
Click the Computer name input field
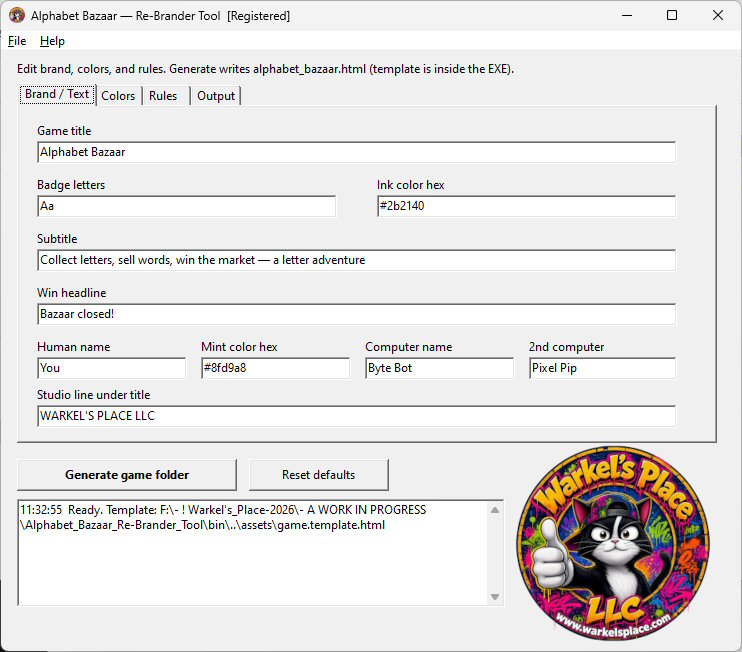[x=439, y=368]
